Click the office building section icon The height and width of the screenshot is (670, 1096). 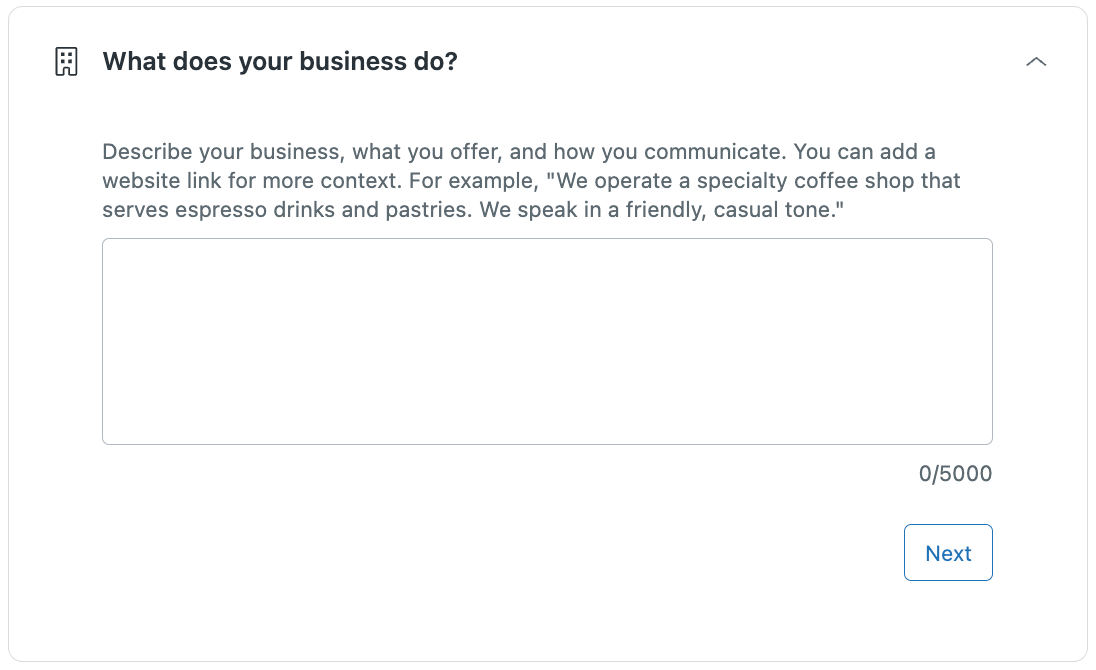(x=65, y=62)
